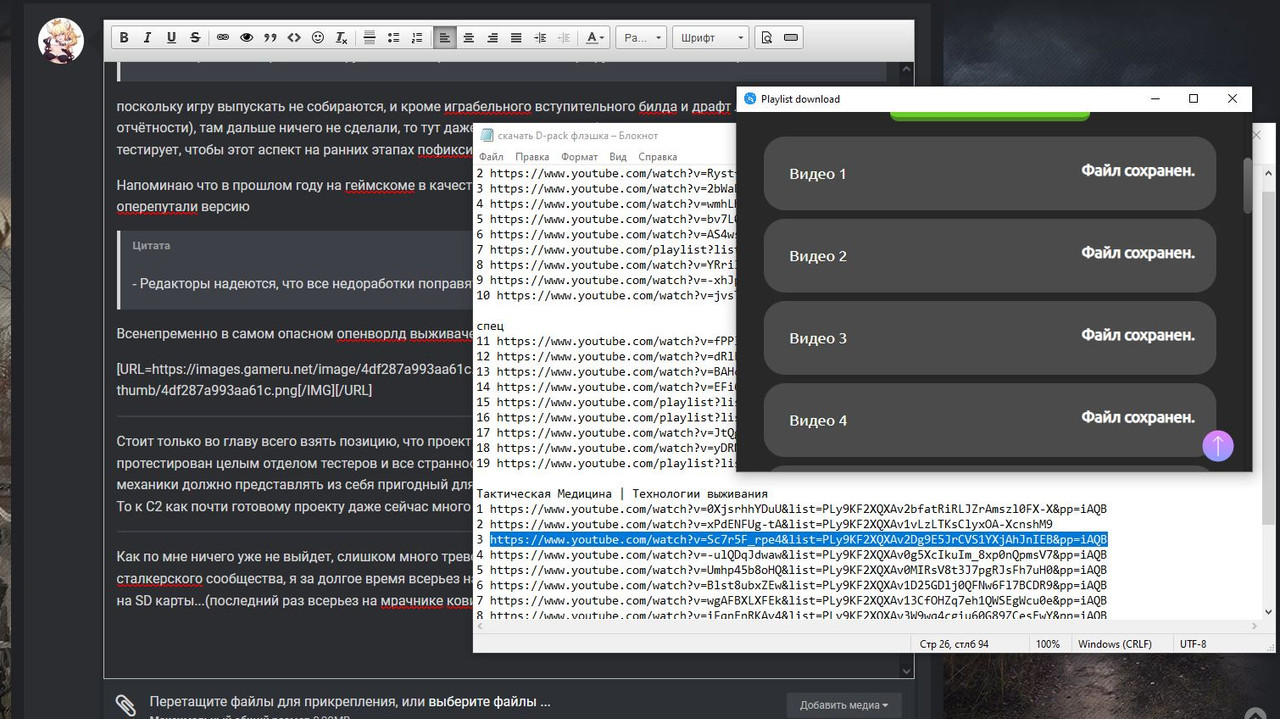Click the выберите файлы link
The height and width of the screenshot is (719, 1280).
[490, 701]
